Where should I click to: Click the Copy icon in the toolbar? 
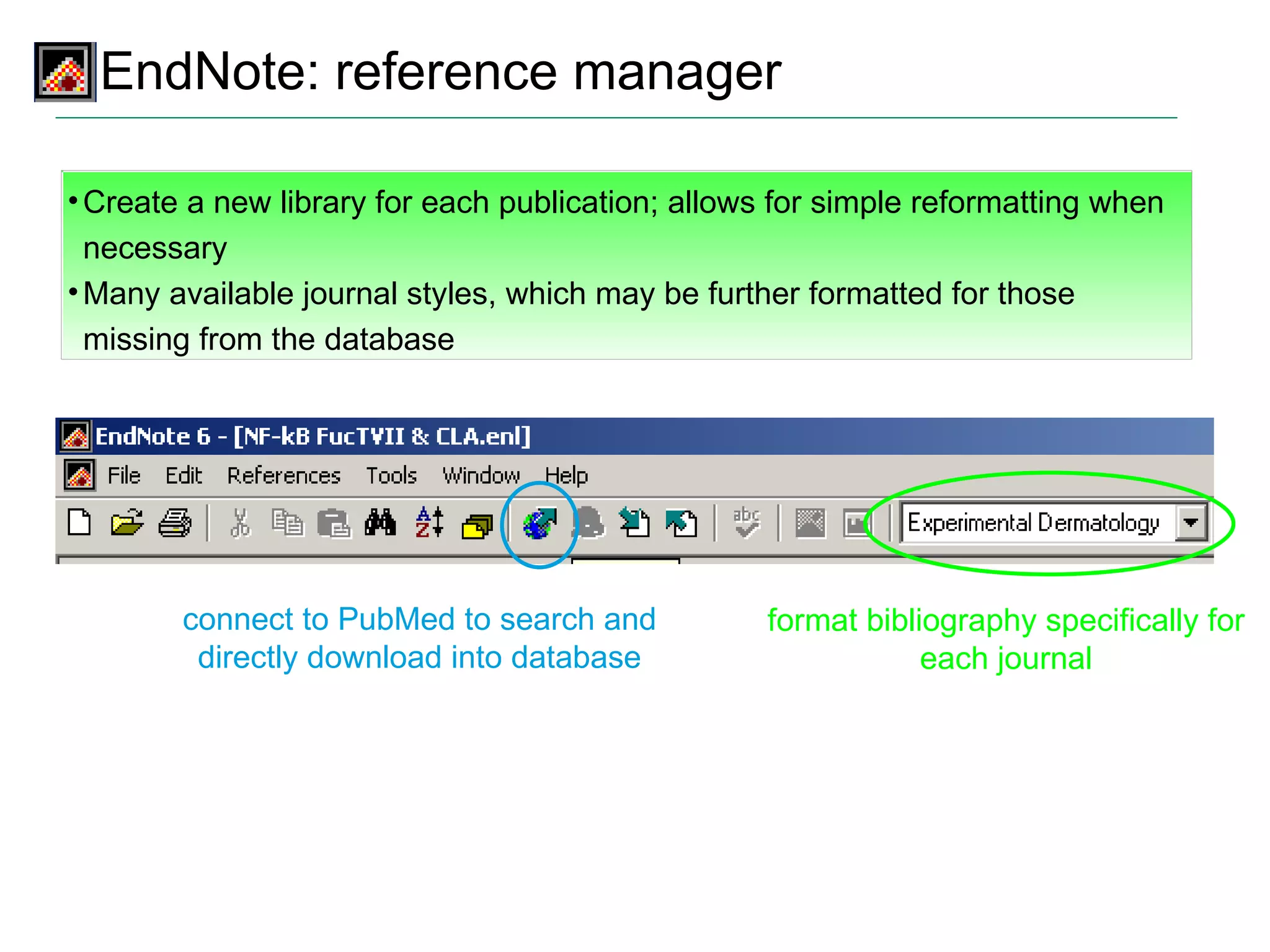pyautogui.click(x=288, y=522)
